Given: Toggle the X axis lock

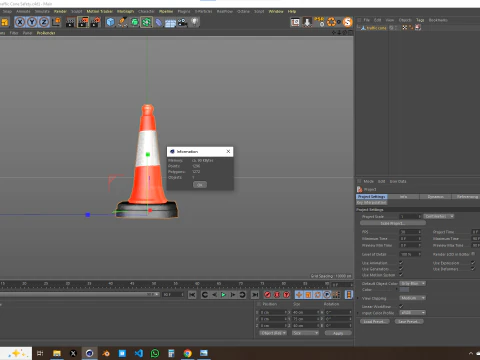Looking at the screenshot, I should [x=20, y=22].
